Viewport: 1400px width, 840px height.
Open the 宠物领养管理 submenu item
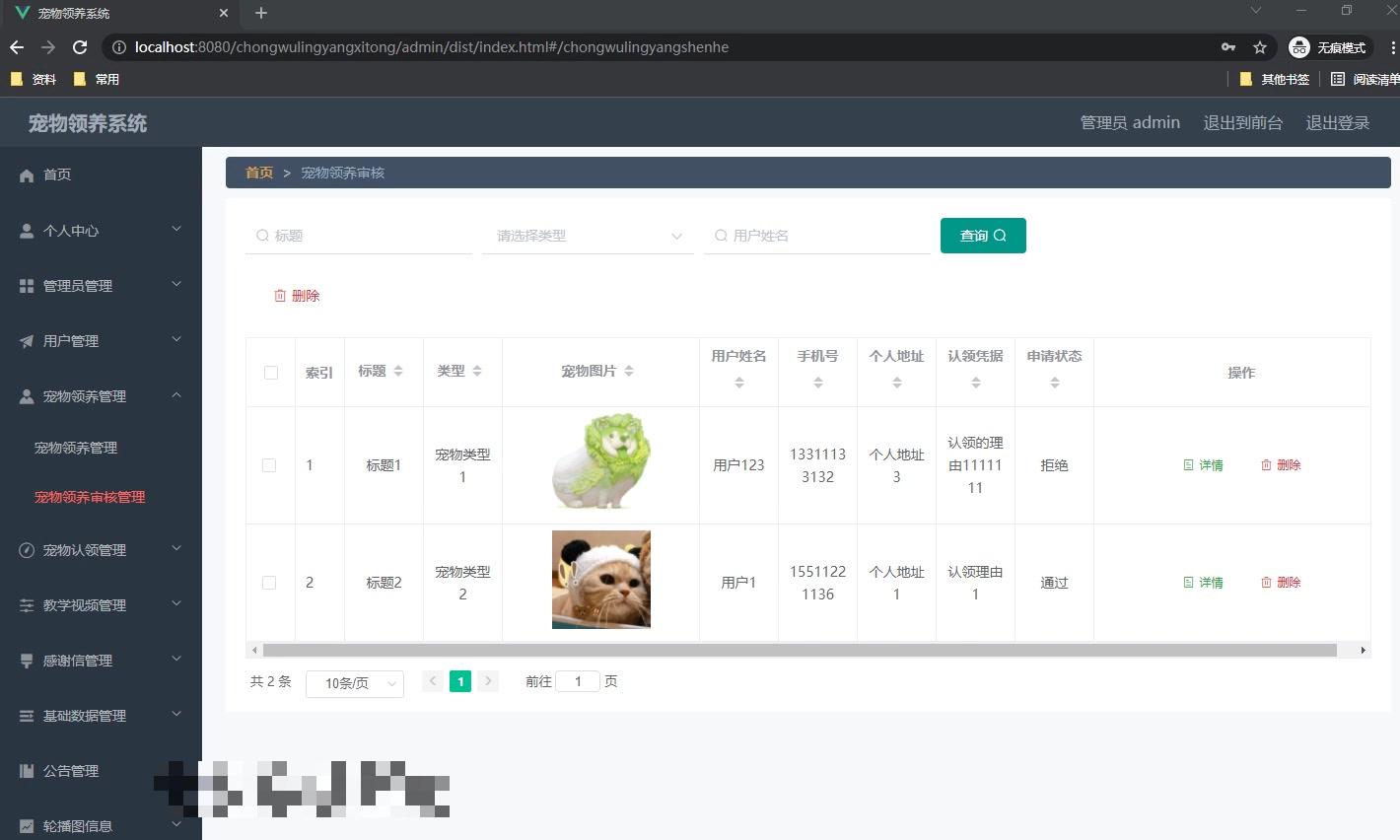click(76, 448)
